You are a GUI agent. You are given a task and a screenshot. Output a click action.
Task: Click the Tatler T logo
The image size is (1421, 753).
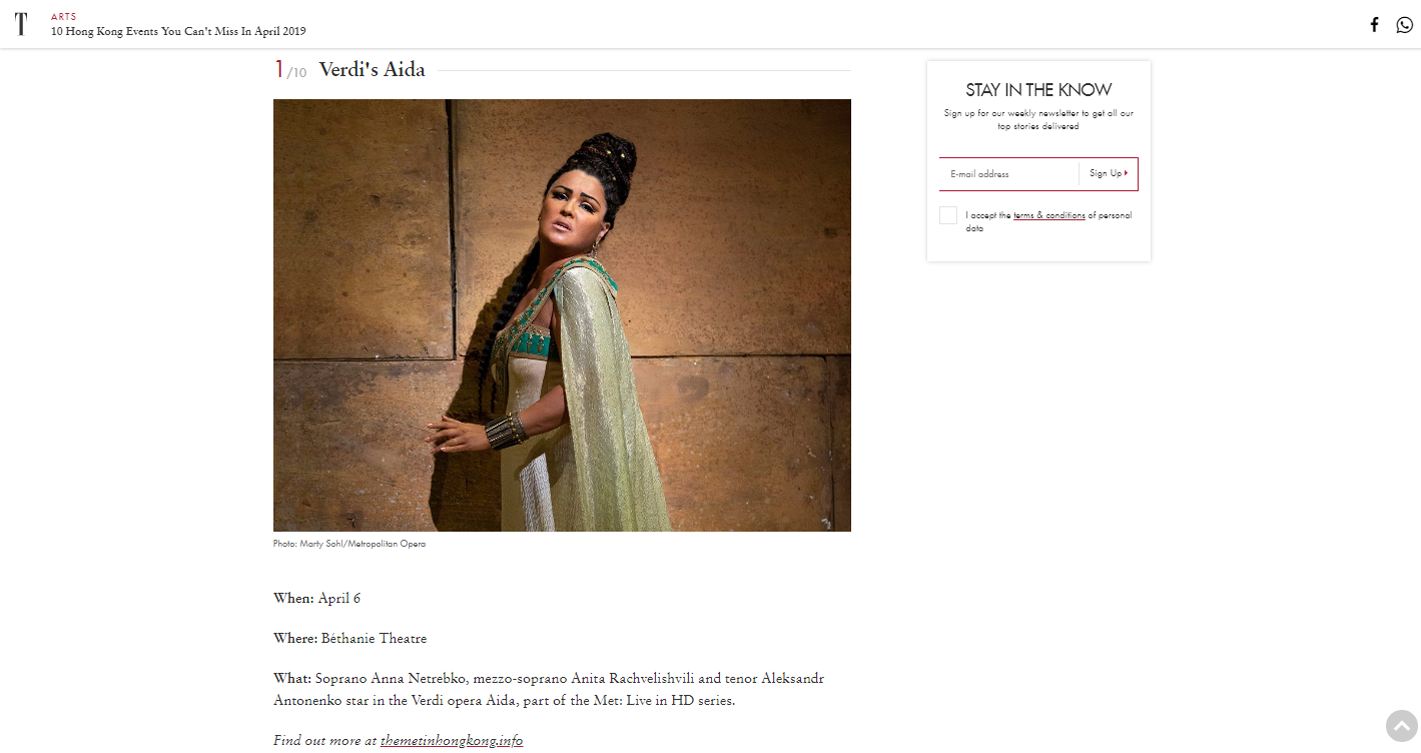click(x=21, y=24)
